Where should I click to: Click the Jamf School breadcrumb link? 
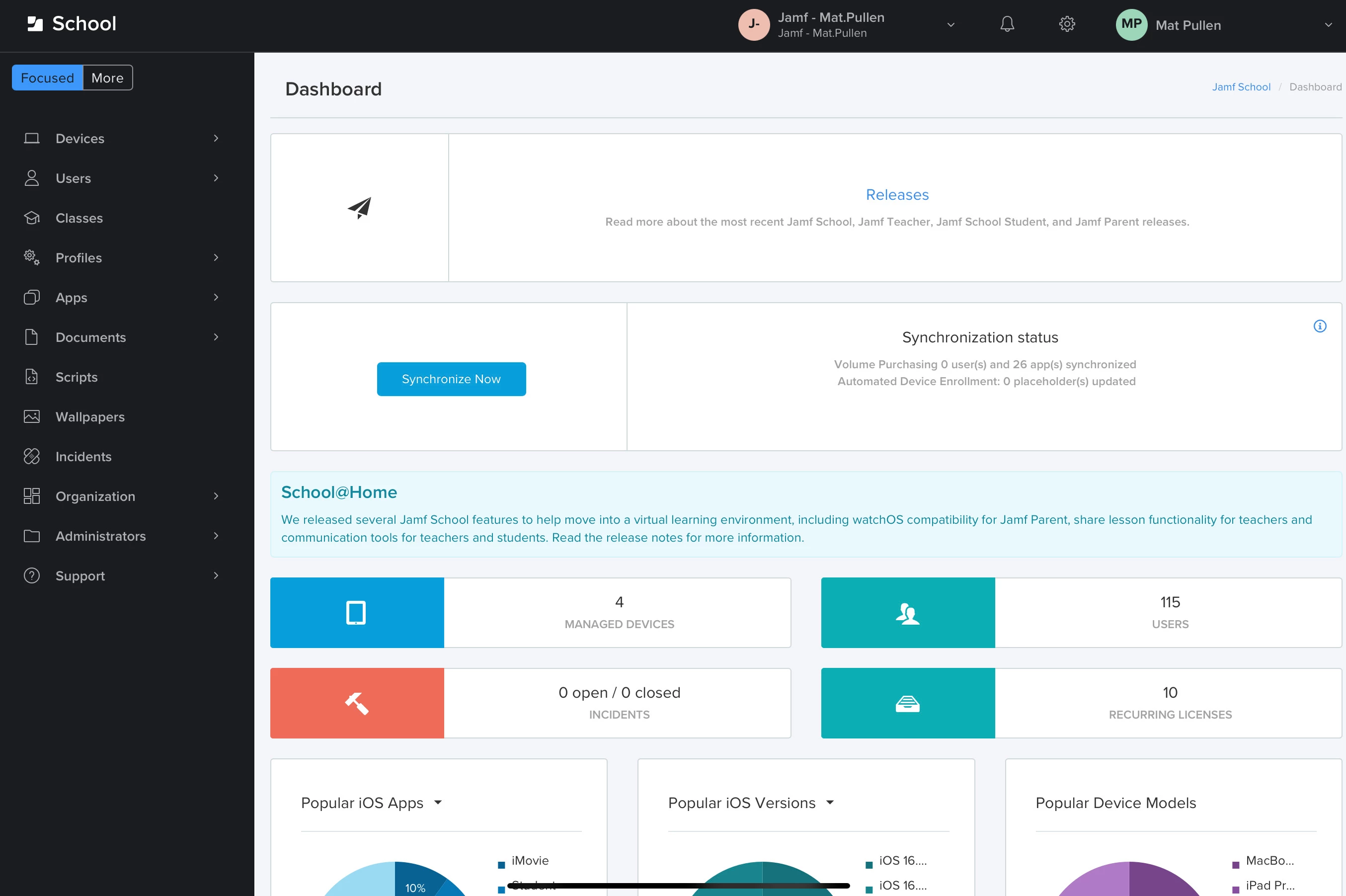(x=1241, y=87)
